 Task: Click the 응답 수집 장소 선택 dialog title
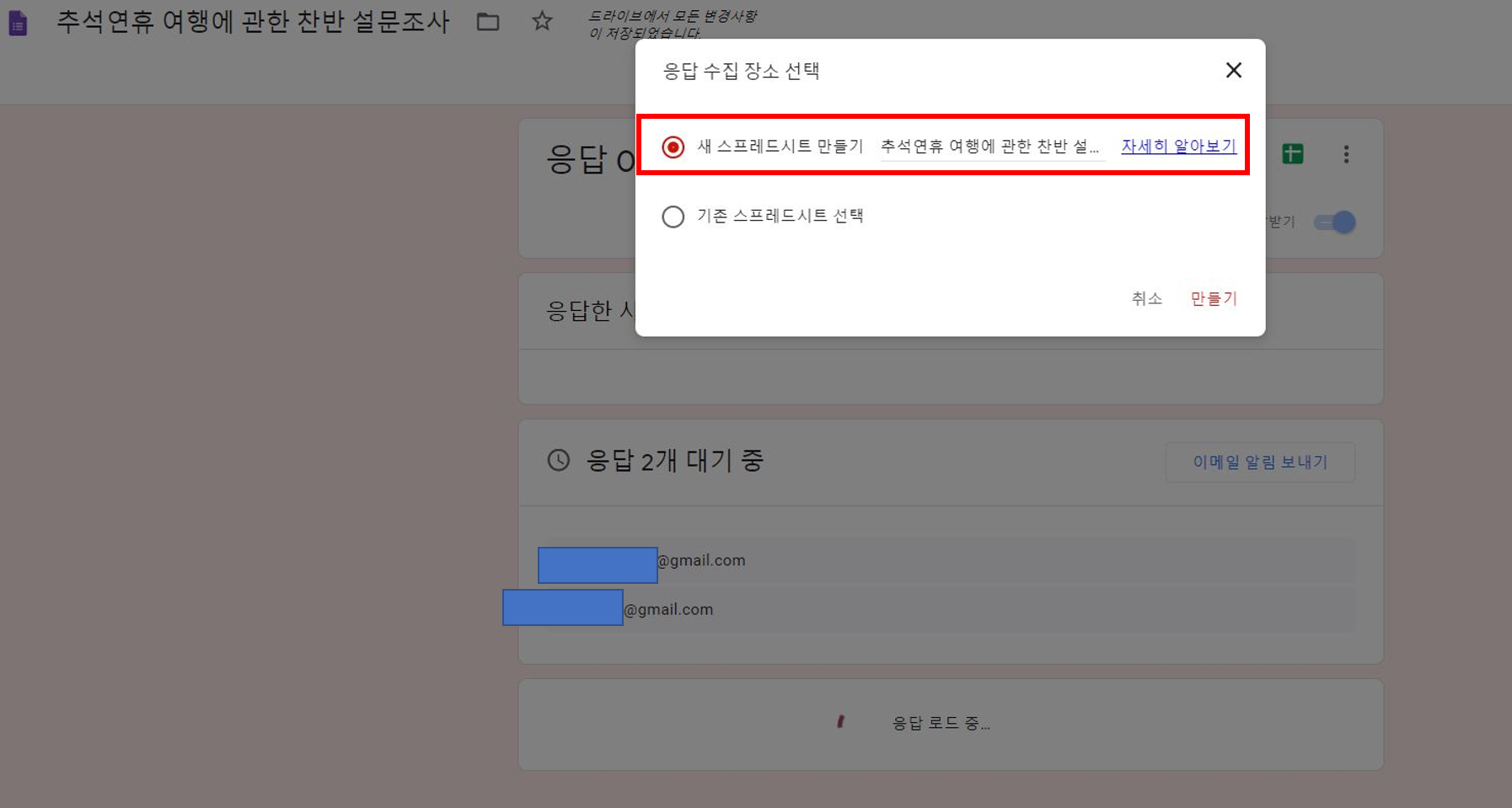(x=741, y=71)
